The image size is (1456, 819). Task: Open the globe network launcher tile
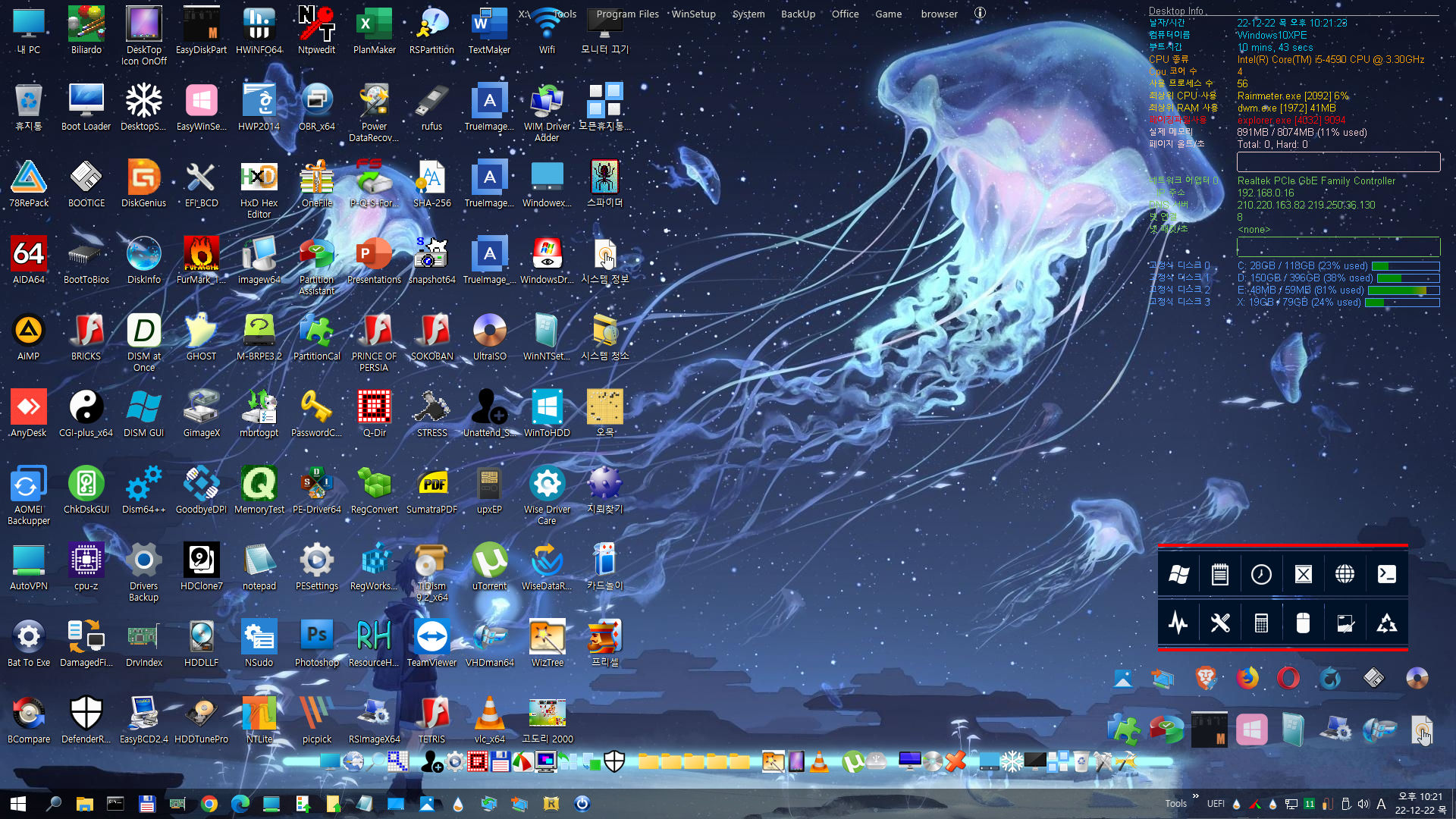coord(1345,574)
